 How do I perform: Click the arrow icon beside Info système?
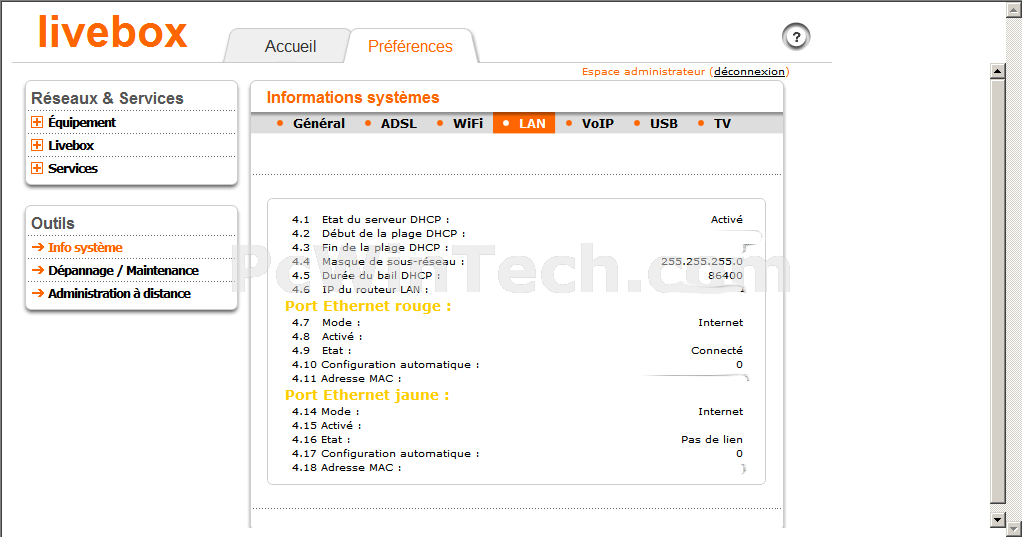click(x=38, y=248)
